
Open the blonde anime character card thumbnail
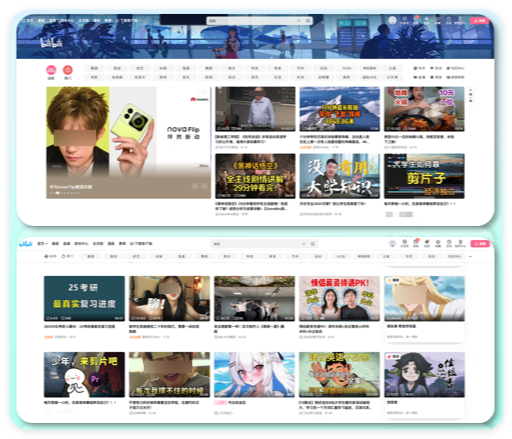(x=424, y=298)
